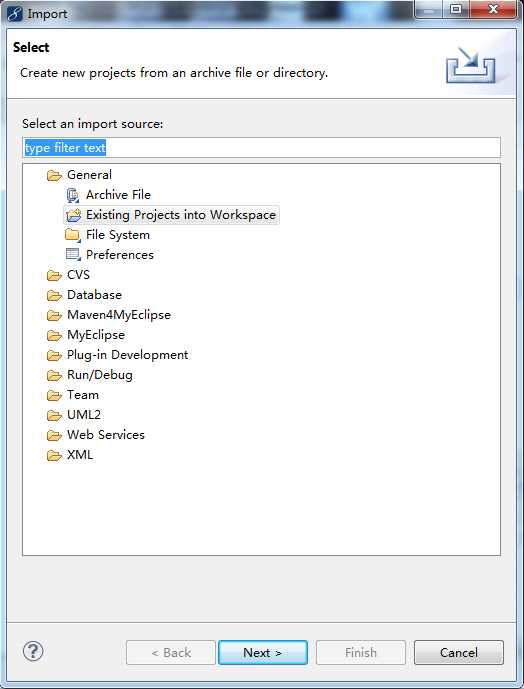Cancel the Import dialog
The width and height of the screenshot is (524, 689).
pyautogui.click(x=458, y=653)
